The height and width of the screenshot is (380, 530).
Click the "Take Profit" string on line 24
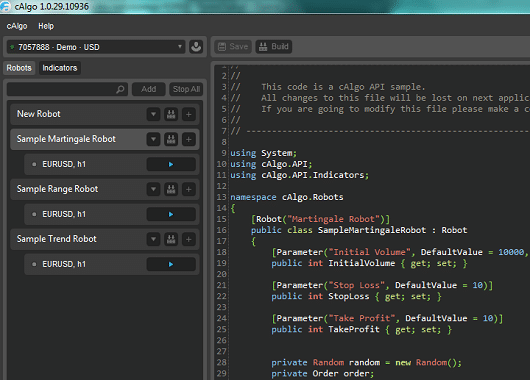pos(362,318)
